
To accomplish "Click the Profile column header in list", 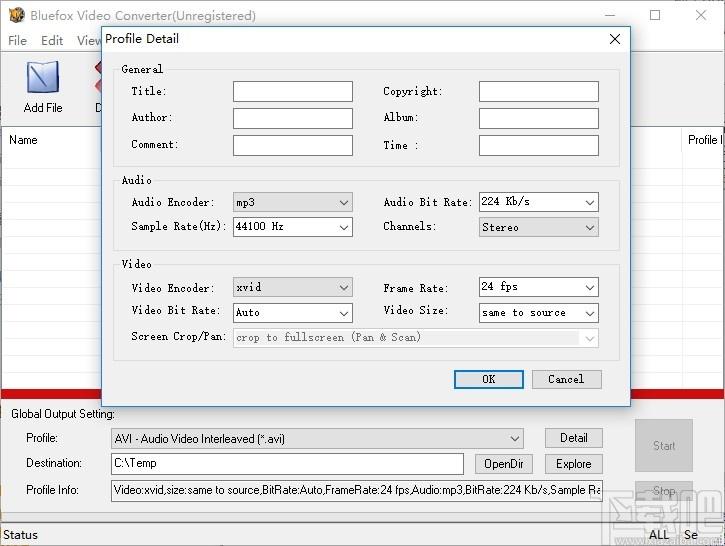I will point(703,140).
